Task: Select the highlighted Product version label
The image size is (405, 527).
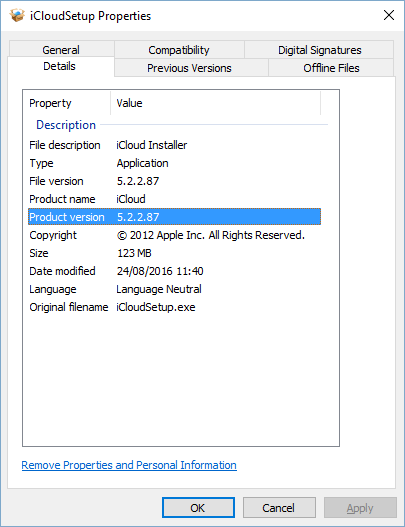Action: tap(67, 217)
